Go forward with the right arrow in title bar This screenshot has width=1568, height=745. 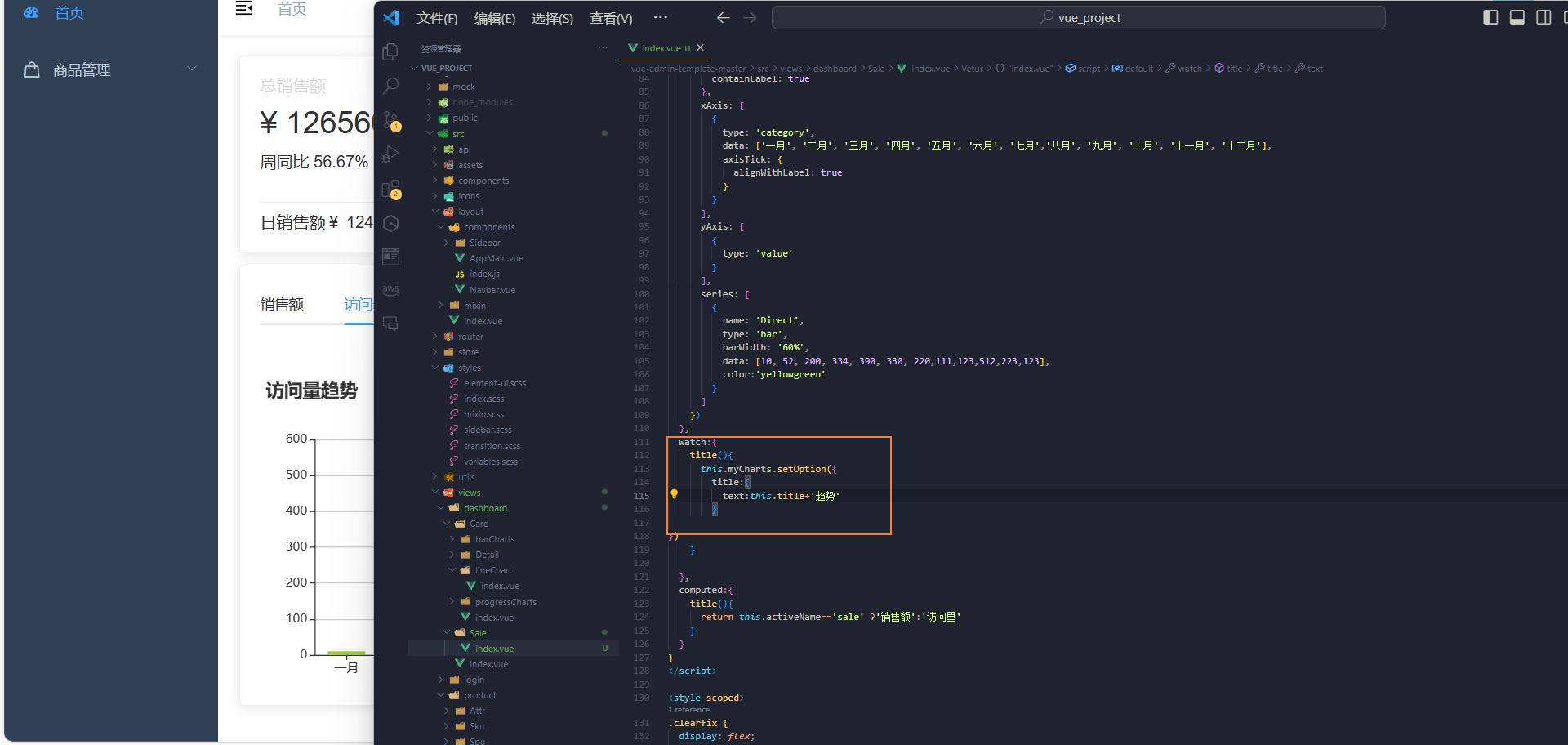(750, 18)
